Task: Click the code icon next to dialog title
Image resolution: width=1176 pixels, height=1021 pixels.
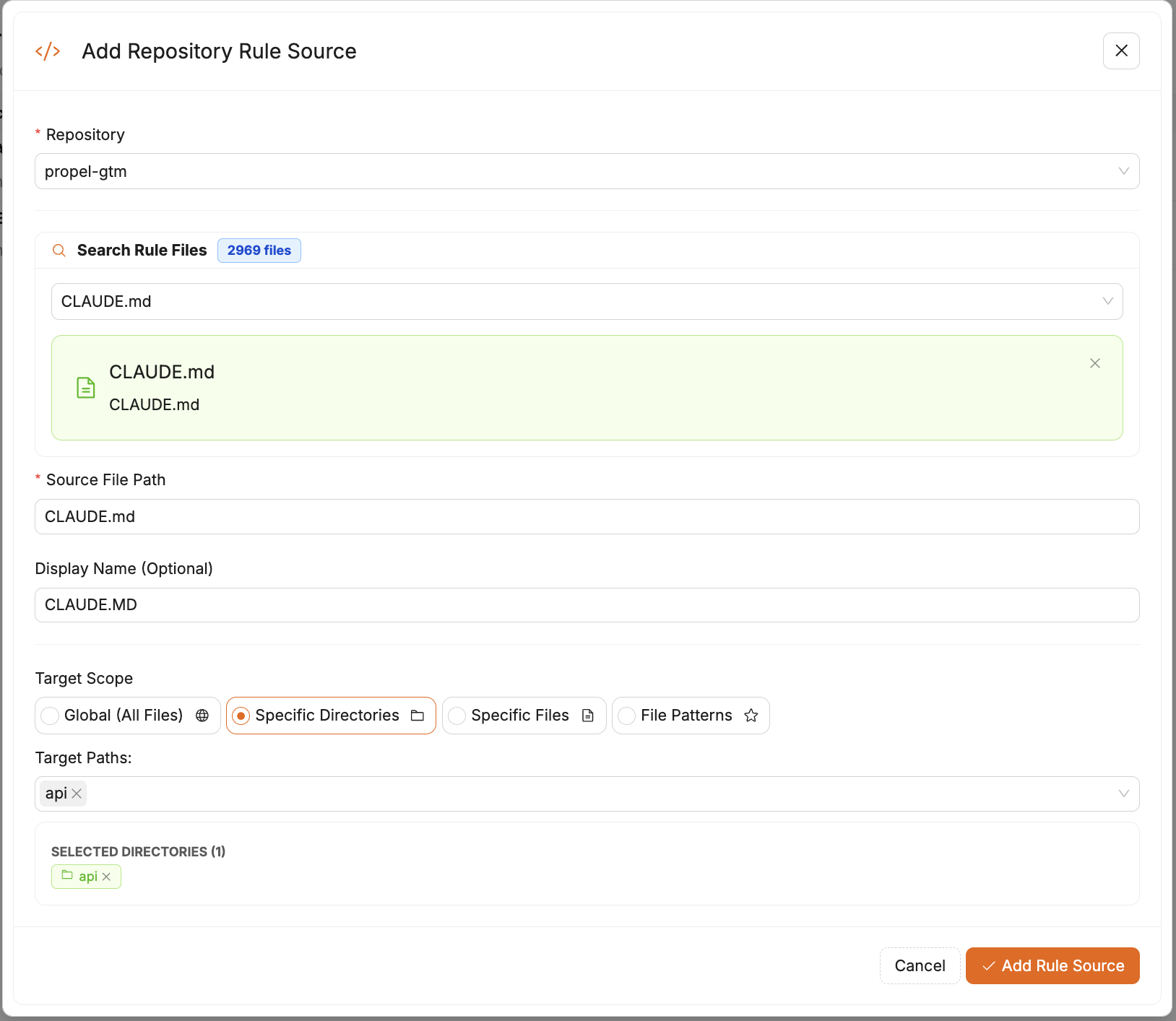Action: [x=48, y=51]
